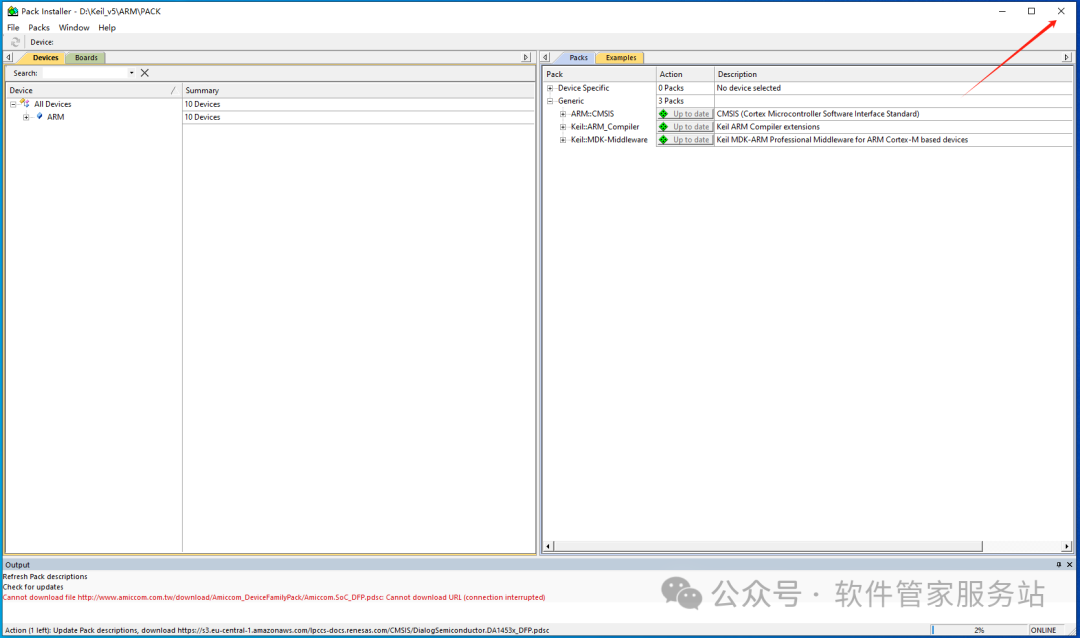
Task: Click the green diamond beside Keil::ARM_Compiler
Action: click(663, 127)
